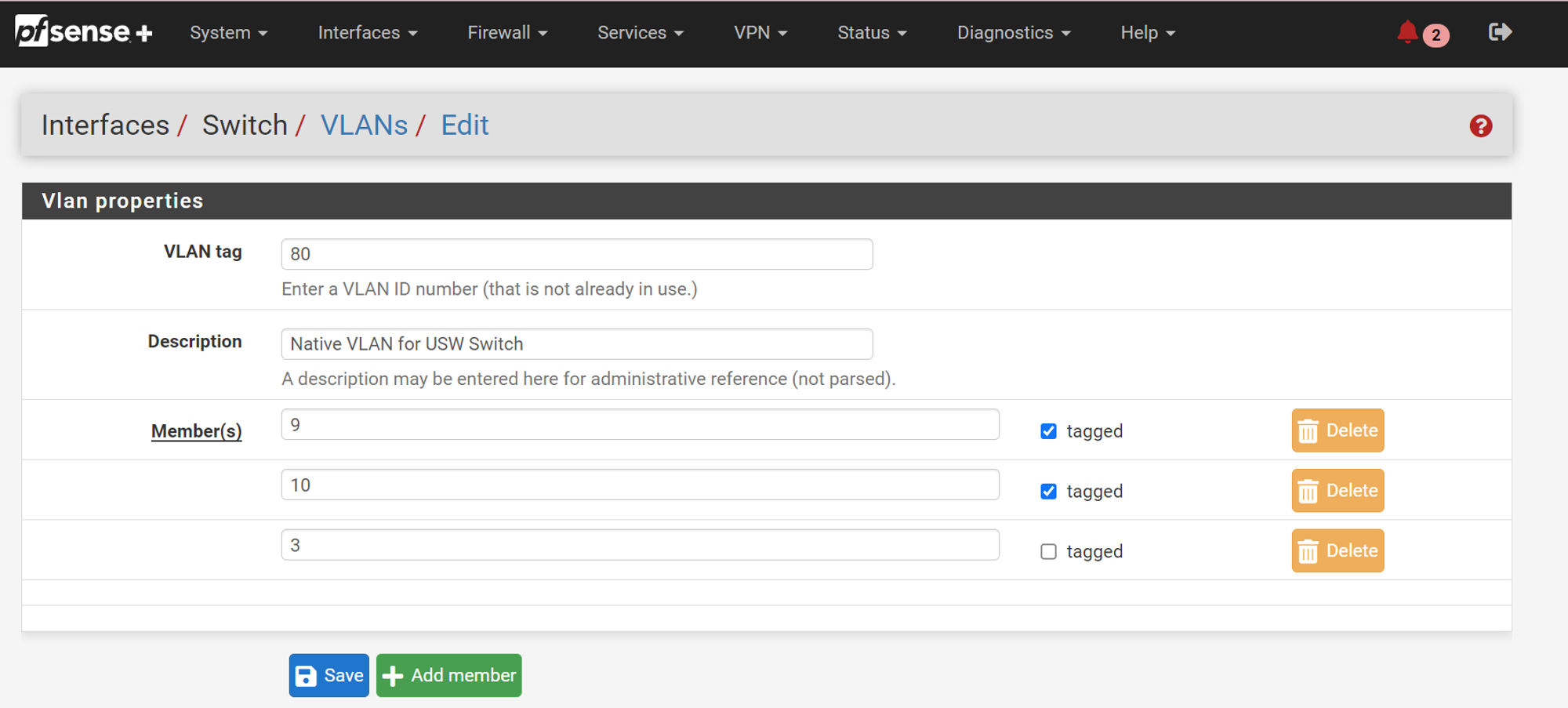Click the pfSense Plus logo
Image resolution: width=1568 pixels, height=708 pixels.
tap(83, 32)
